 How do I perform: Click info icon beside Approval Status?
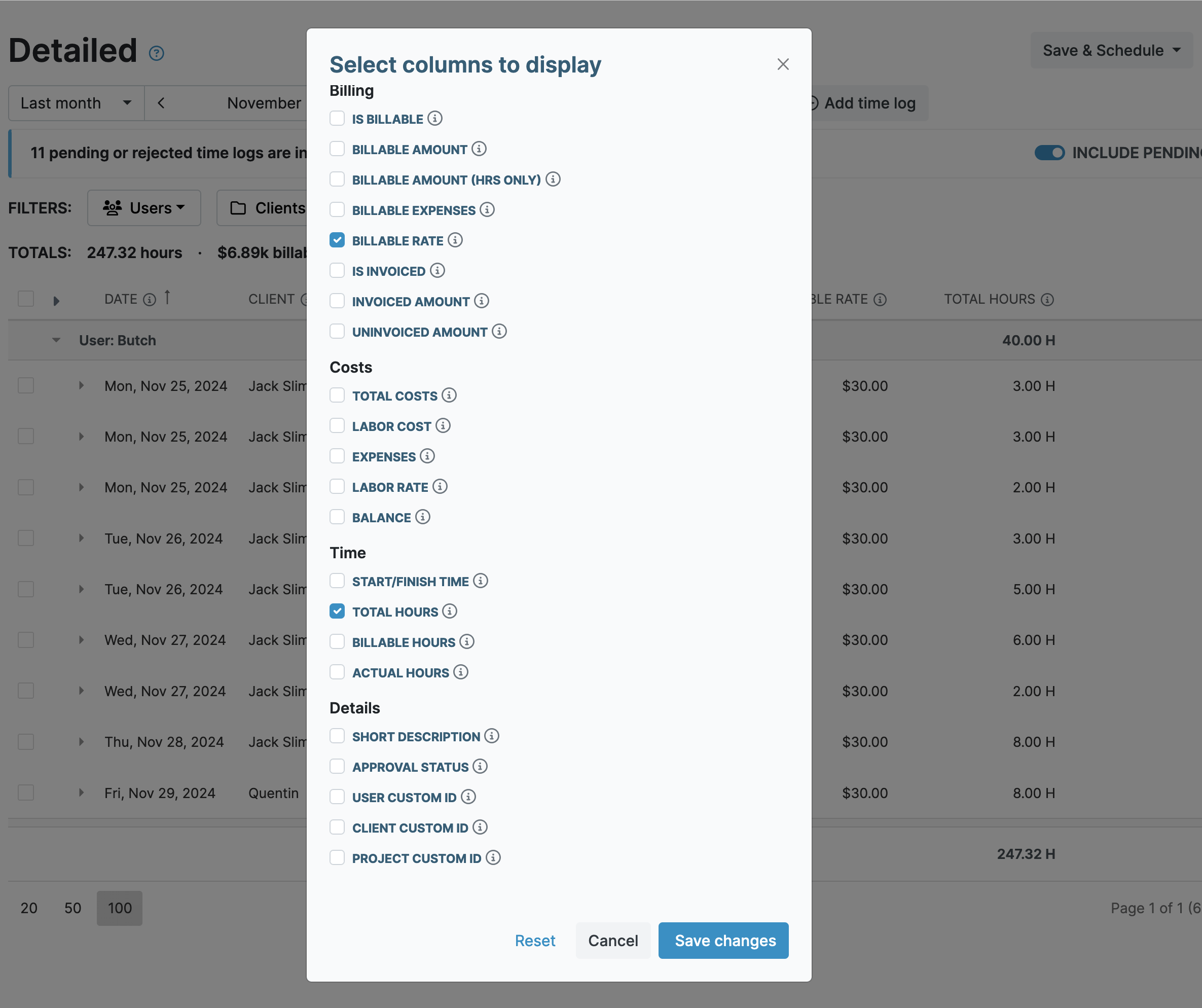coord(480,767)
